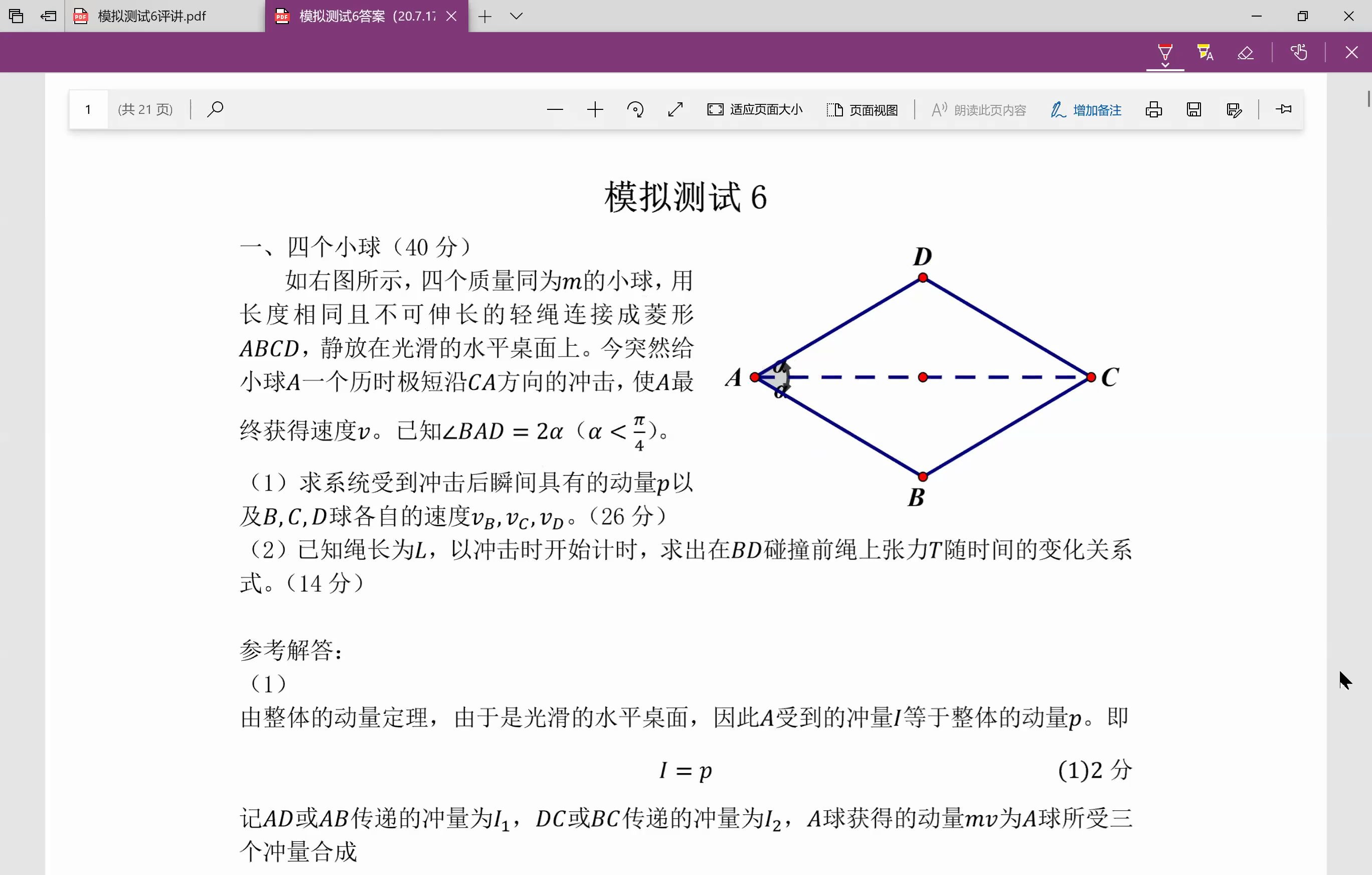This screenshot has height=875, width=1372.
Task: Open 页面视图 page view options
Action: 862,109
